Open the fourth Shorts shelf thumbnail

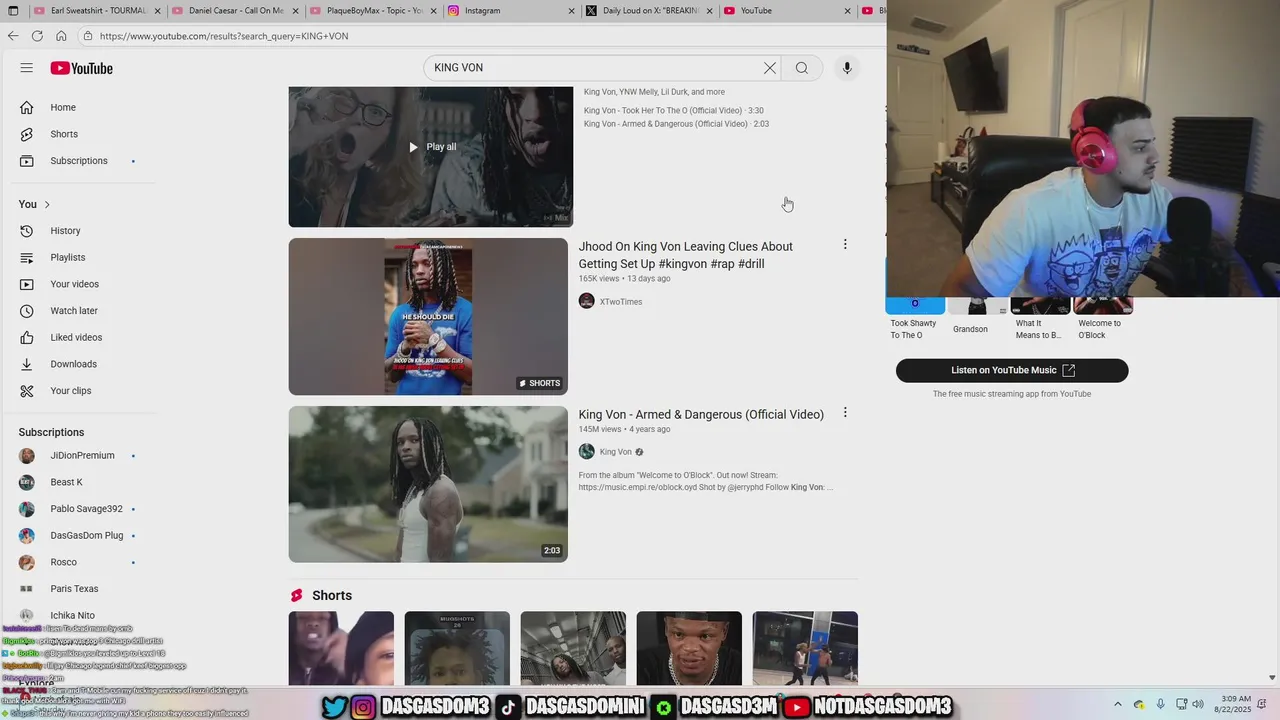pyautogui.click(x=689, y=648)
